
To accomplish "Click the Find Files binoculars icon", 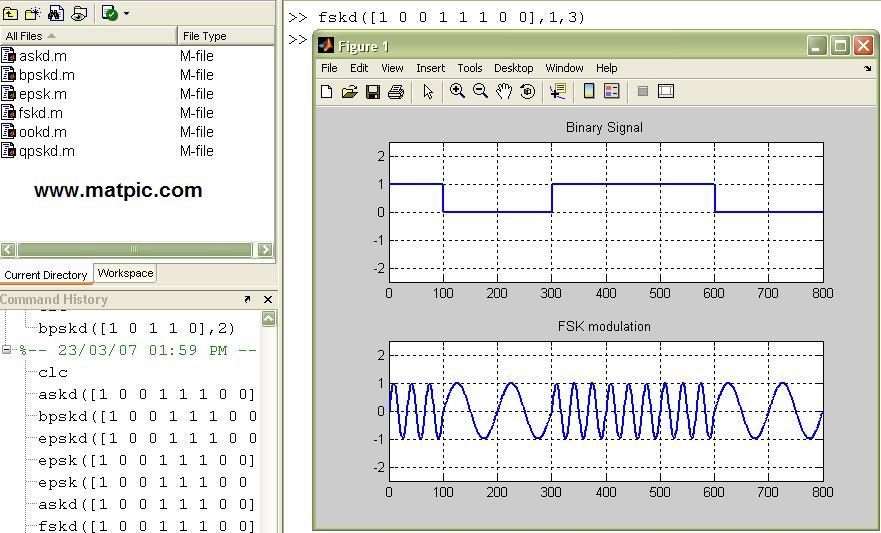I will point(56,13).
